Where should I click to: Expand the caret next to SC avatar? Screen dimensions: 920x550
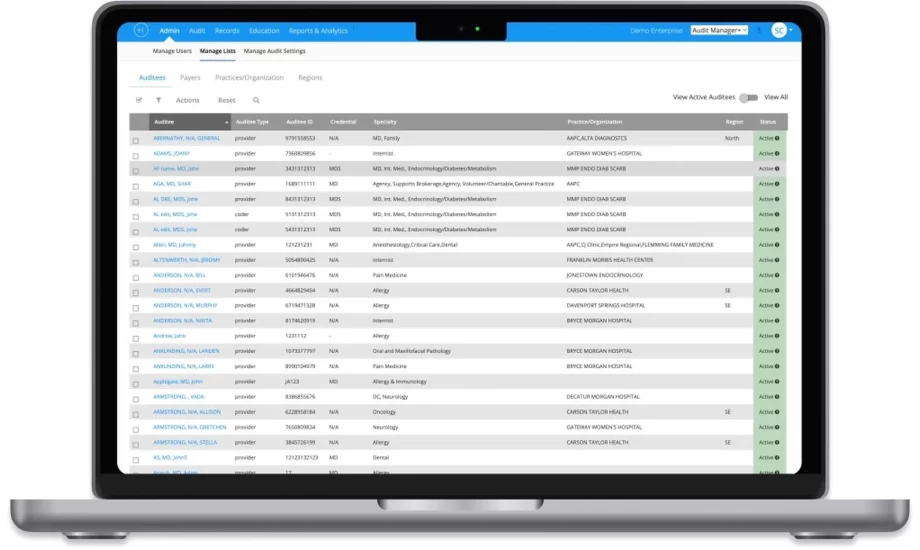coord(791,30)
